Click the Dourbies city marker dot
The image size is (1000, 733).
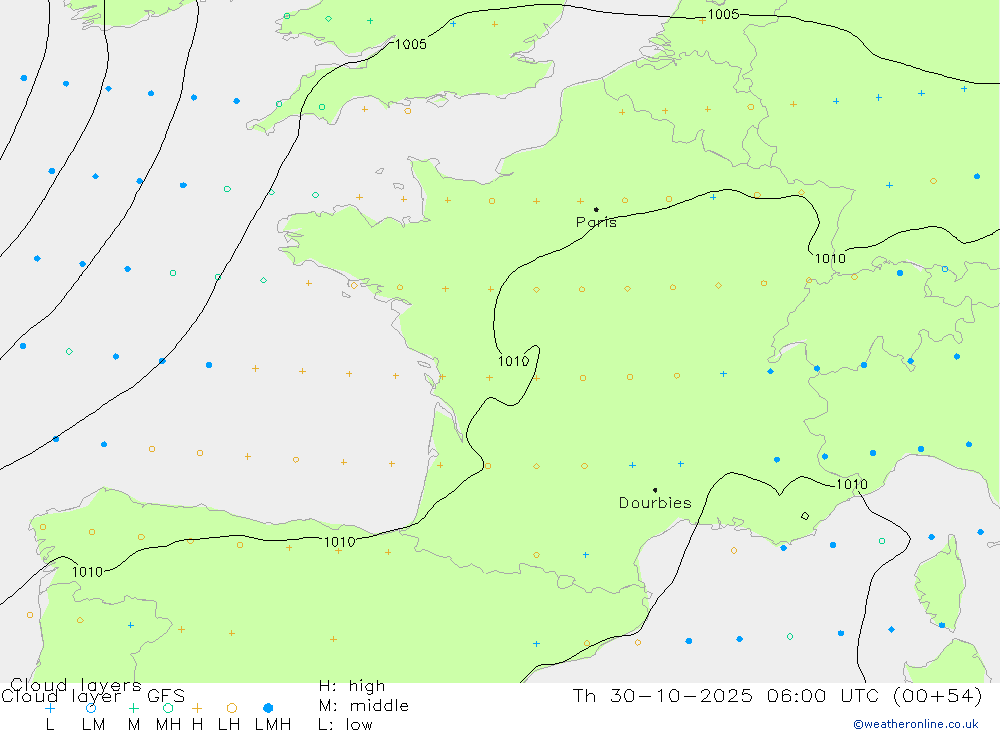point(655,490)
